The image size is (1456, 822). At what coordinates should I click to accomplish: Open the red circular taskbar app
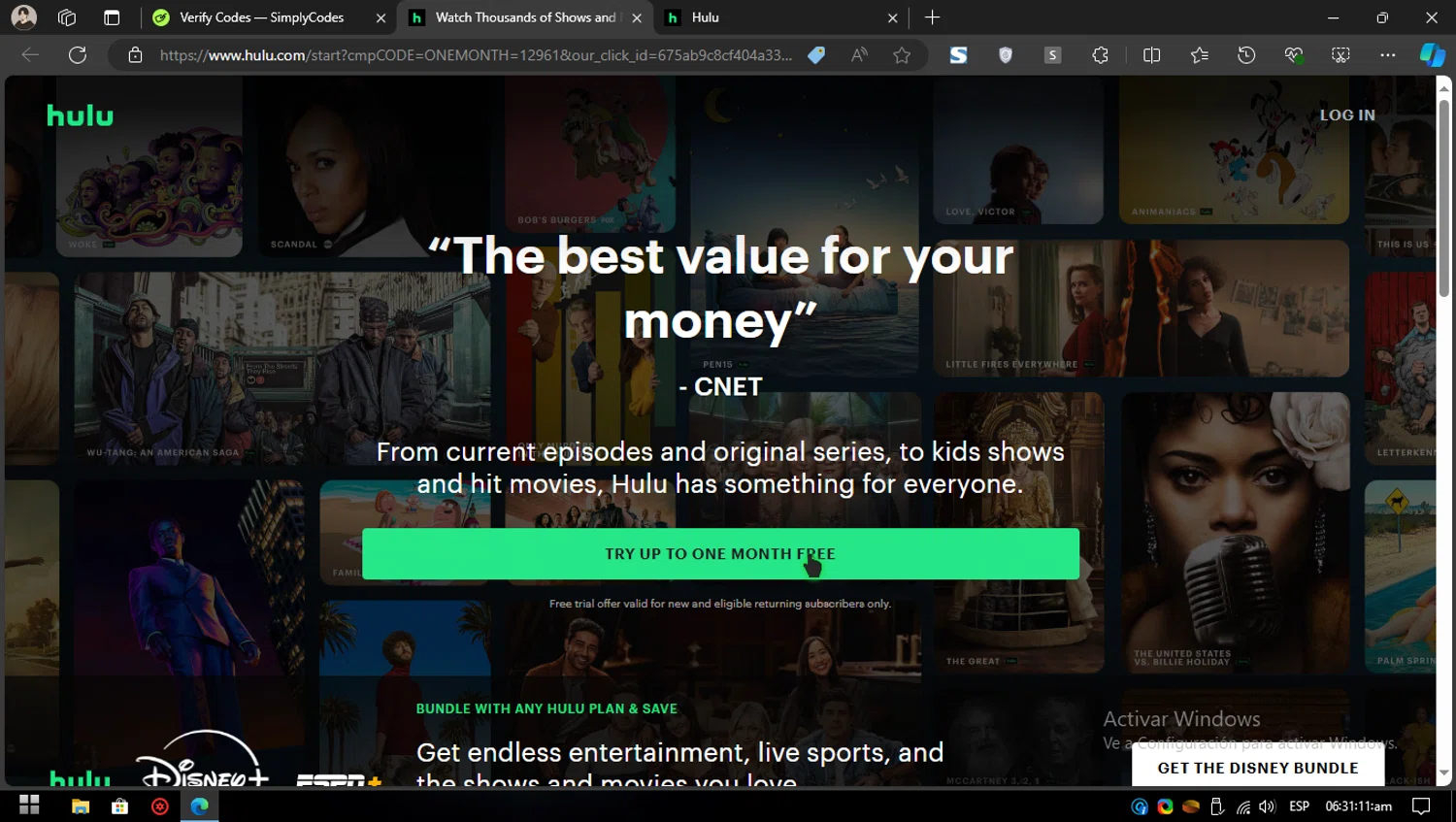(160, 806)
